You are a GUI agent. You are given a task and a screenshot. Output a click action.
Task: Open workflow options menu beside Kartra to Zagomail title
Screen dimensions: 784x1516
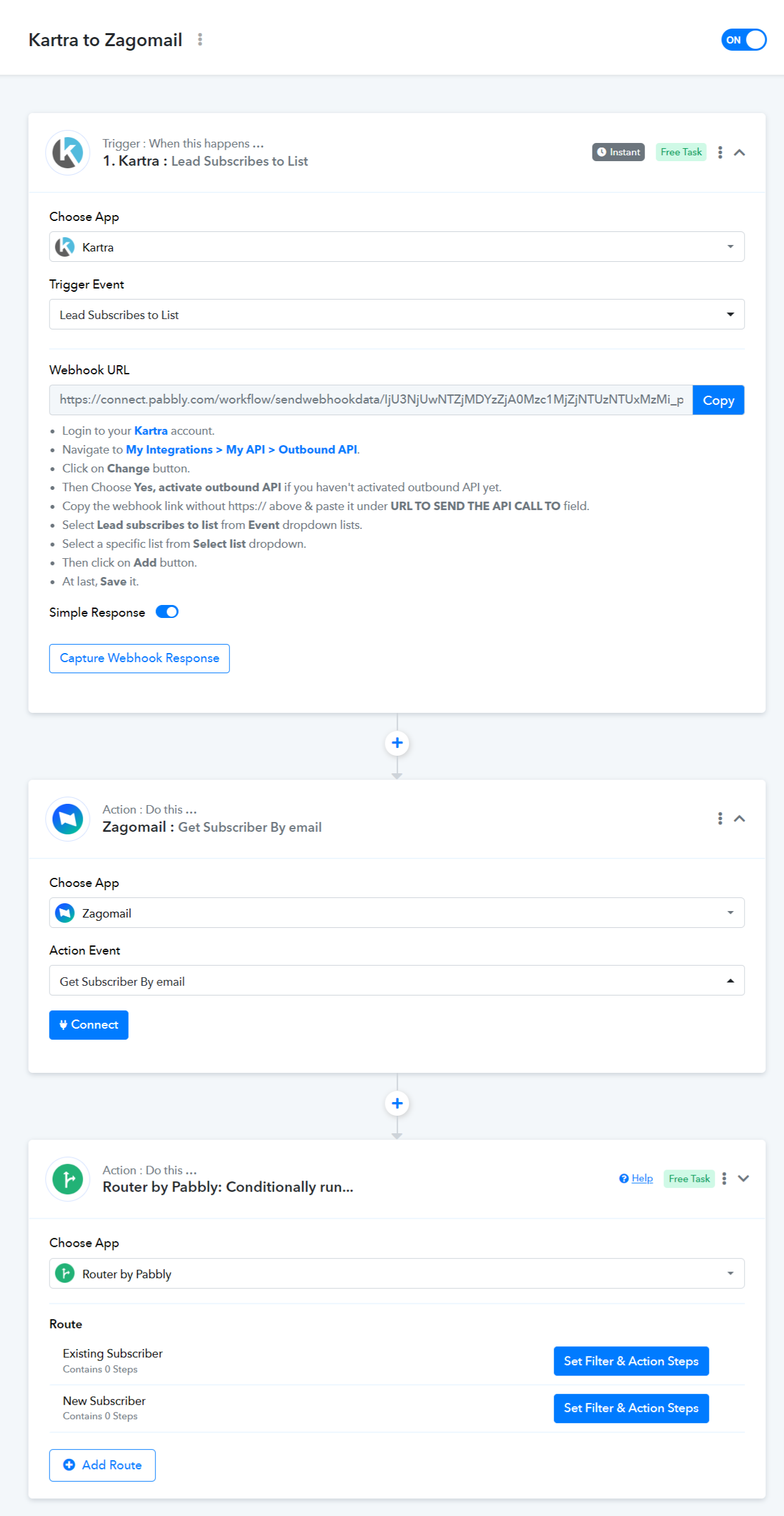(x=200, y=40)
